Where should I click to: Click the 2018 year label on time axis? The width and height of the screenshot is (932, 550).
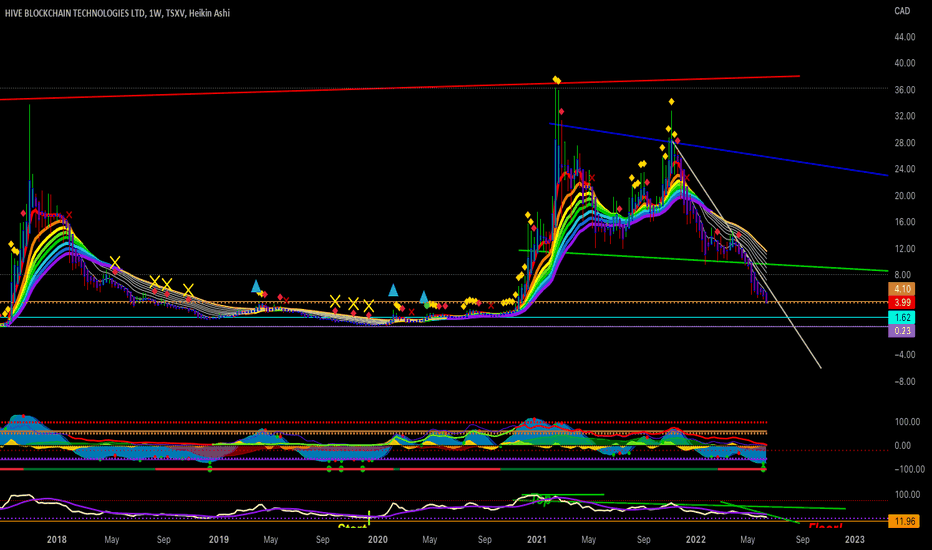coord(56,540)
